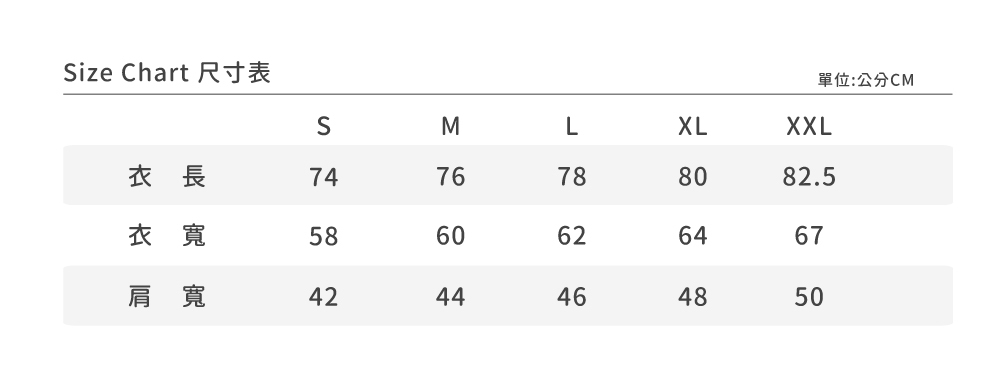Viewport: 1005px width, 385px height.
Task: Click the 78 length value for L
Action: pyautogui.click(x=572, y=176)
